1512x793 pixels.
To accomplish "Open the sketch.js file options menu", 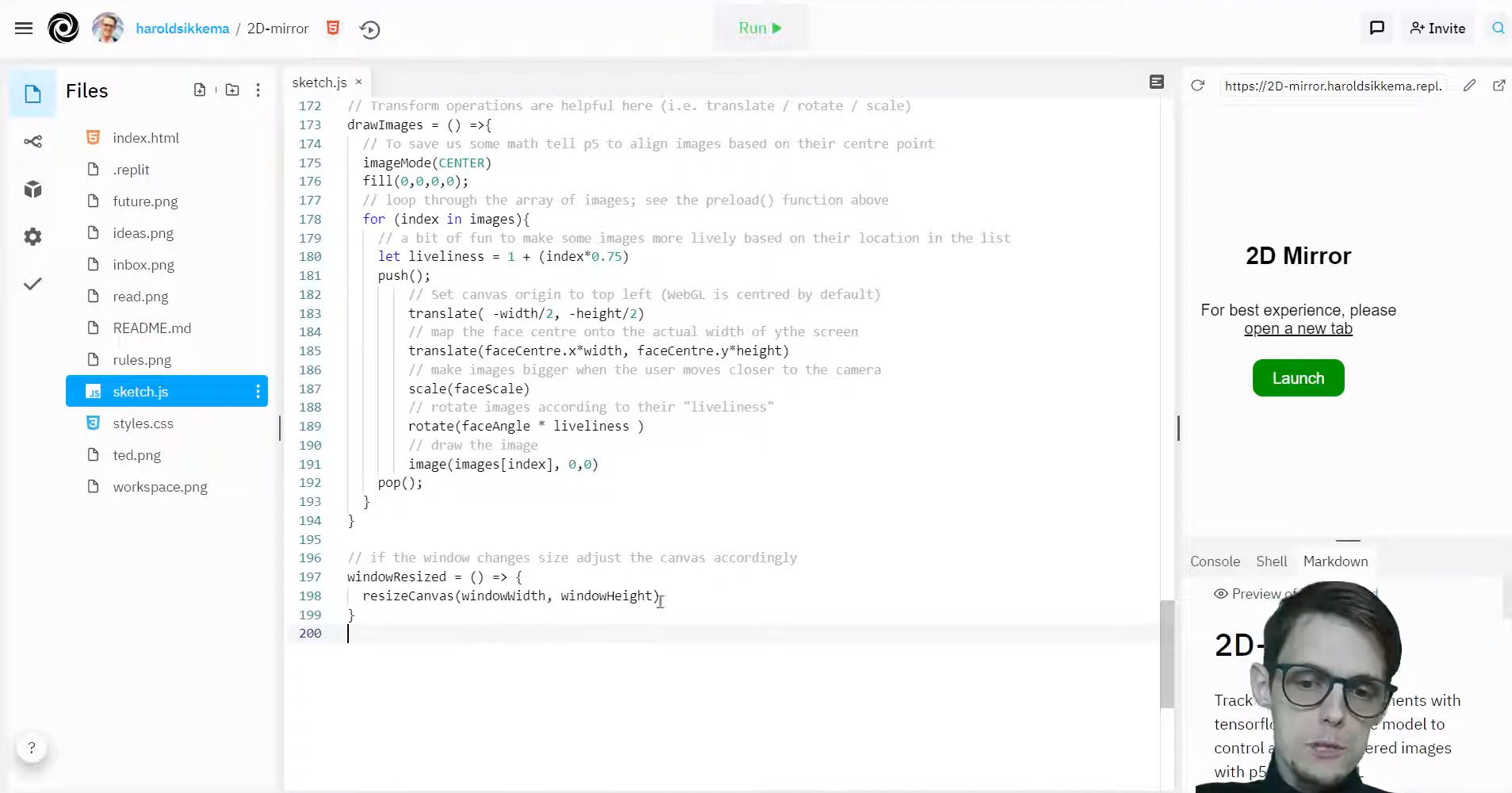I will (x=258, y=392).
